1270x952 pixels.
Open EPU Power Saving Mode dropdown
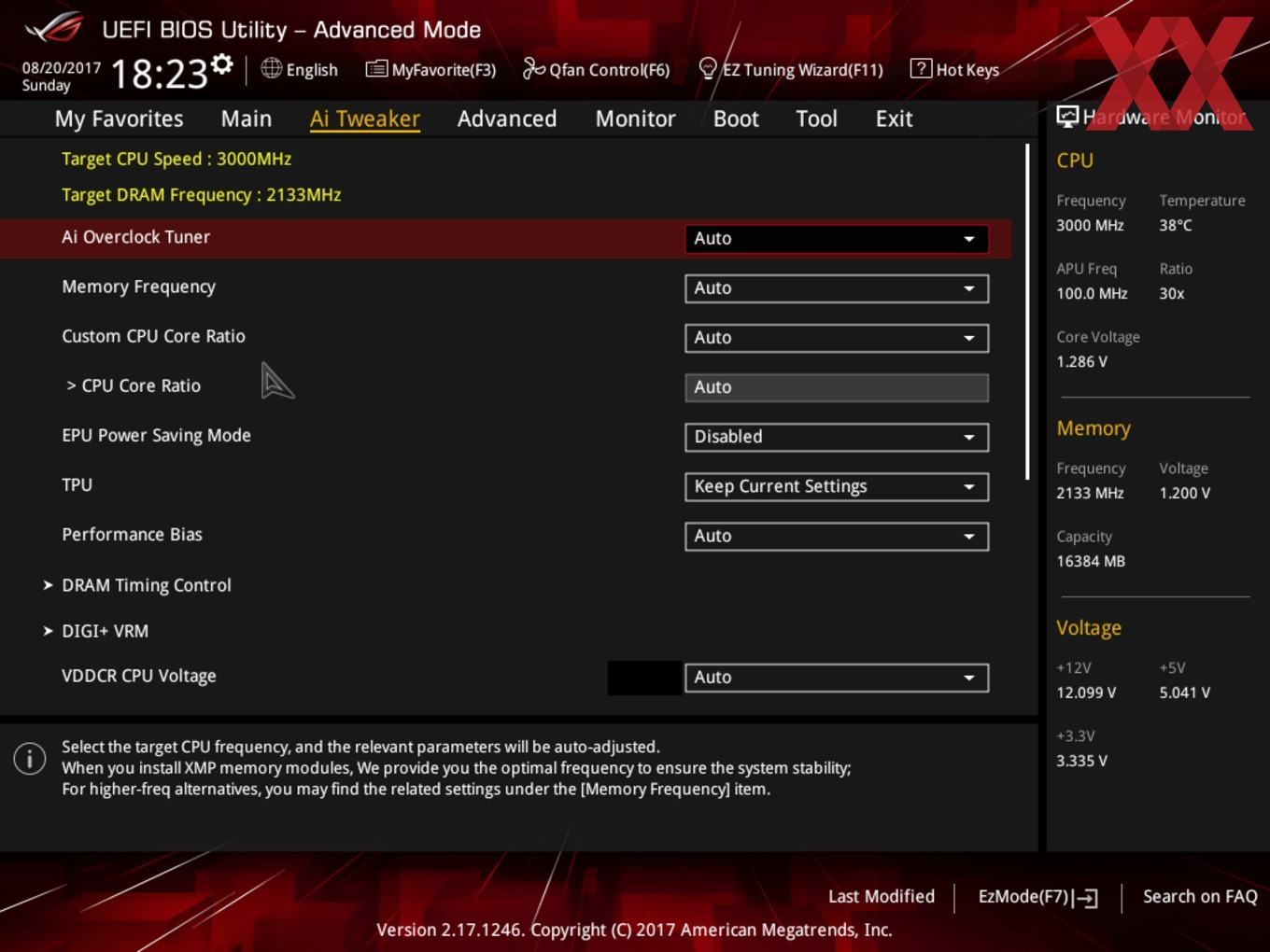(x=837, y=437)
